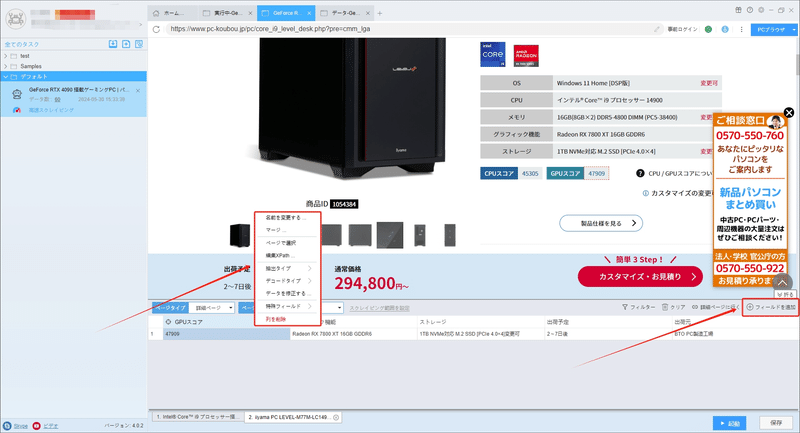The height and width of the screenshot is (433, 800).
Task: Close the active GeForce R... tab
Action: pos(309,13)
